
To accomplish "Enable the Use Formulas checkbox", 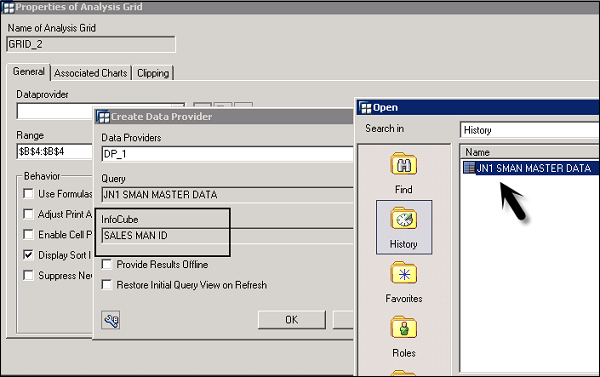I will [28, 194].
